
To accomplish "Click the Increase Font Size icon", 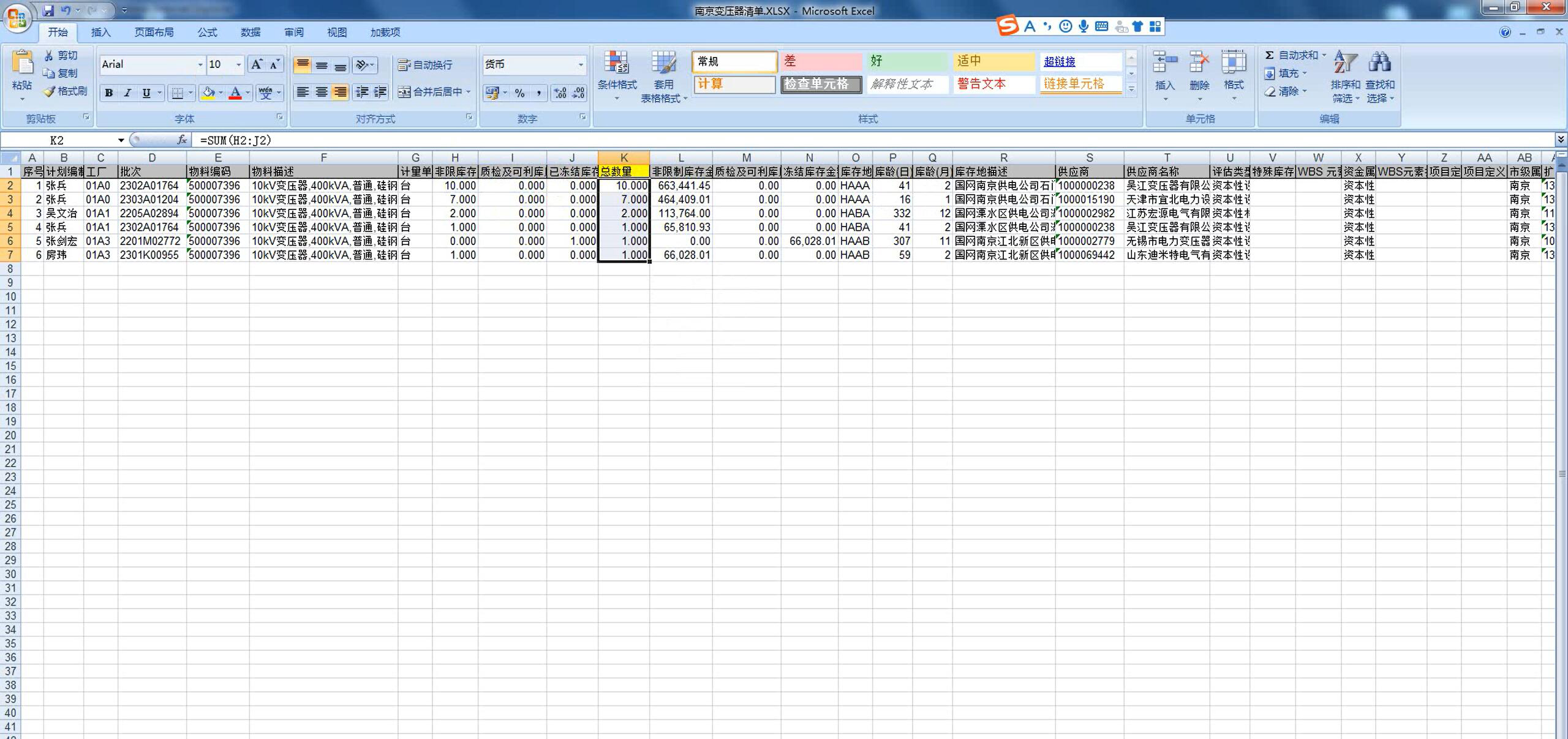I will 257,64.
